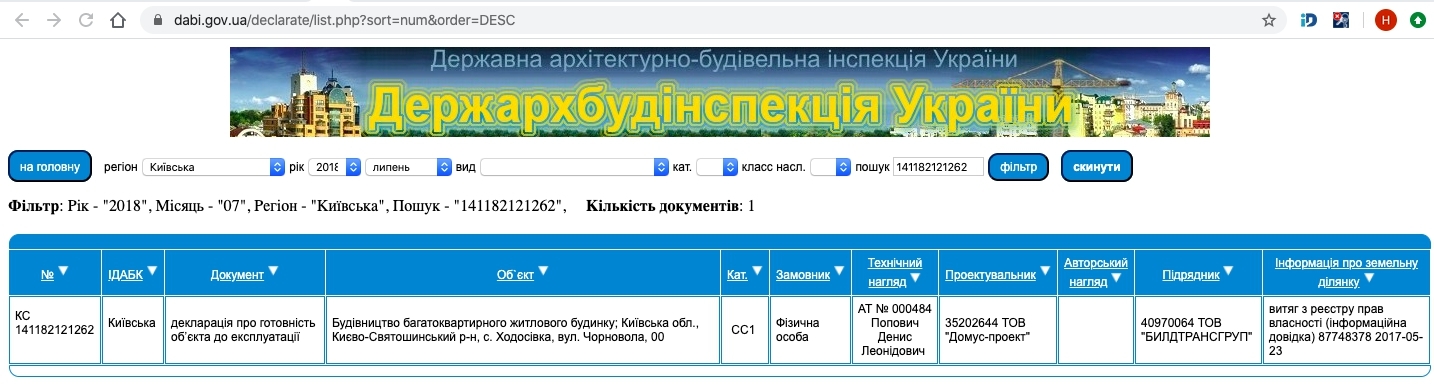Select the Київська cell in the table row
This screenshot has height=392, width=1434.
click(133, 330)
